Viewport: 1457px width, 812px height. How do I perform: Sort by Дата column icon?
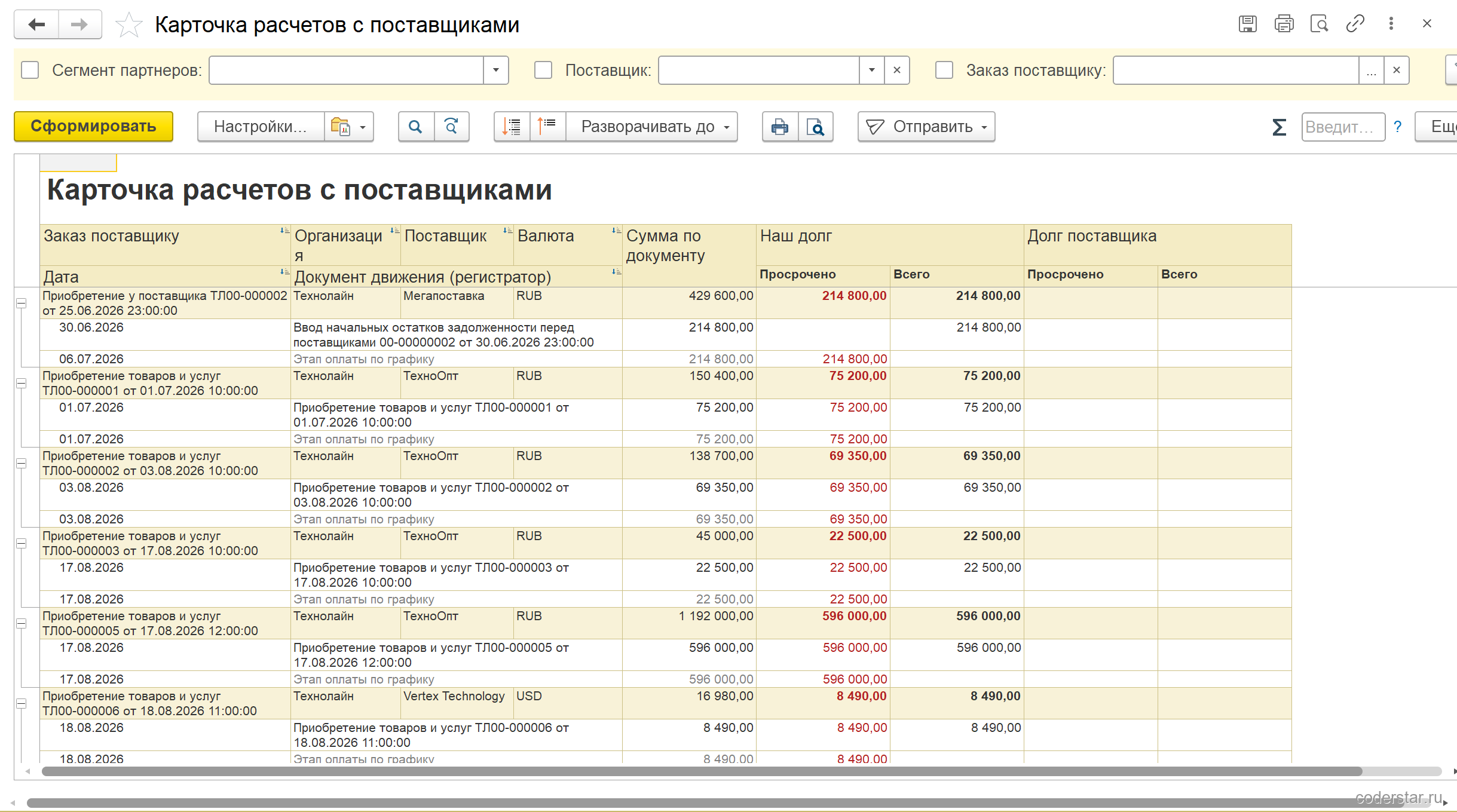point(285,272)
